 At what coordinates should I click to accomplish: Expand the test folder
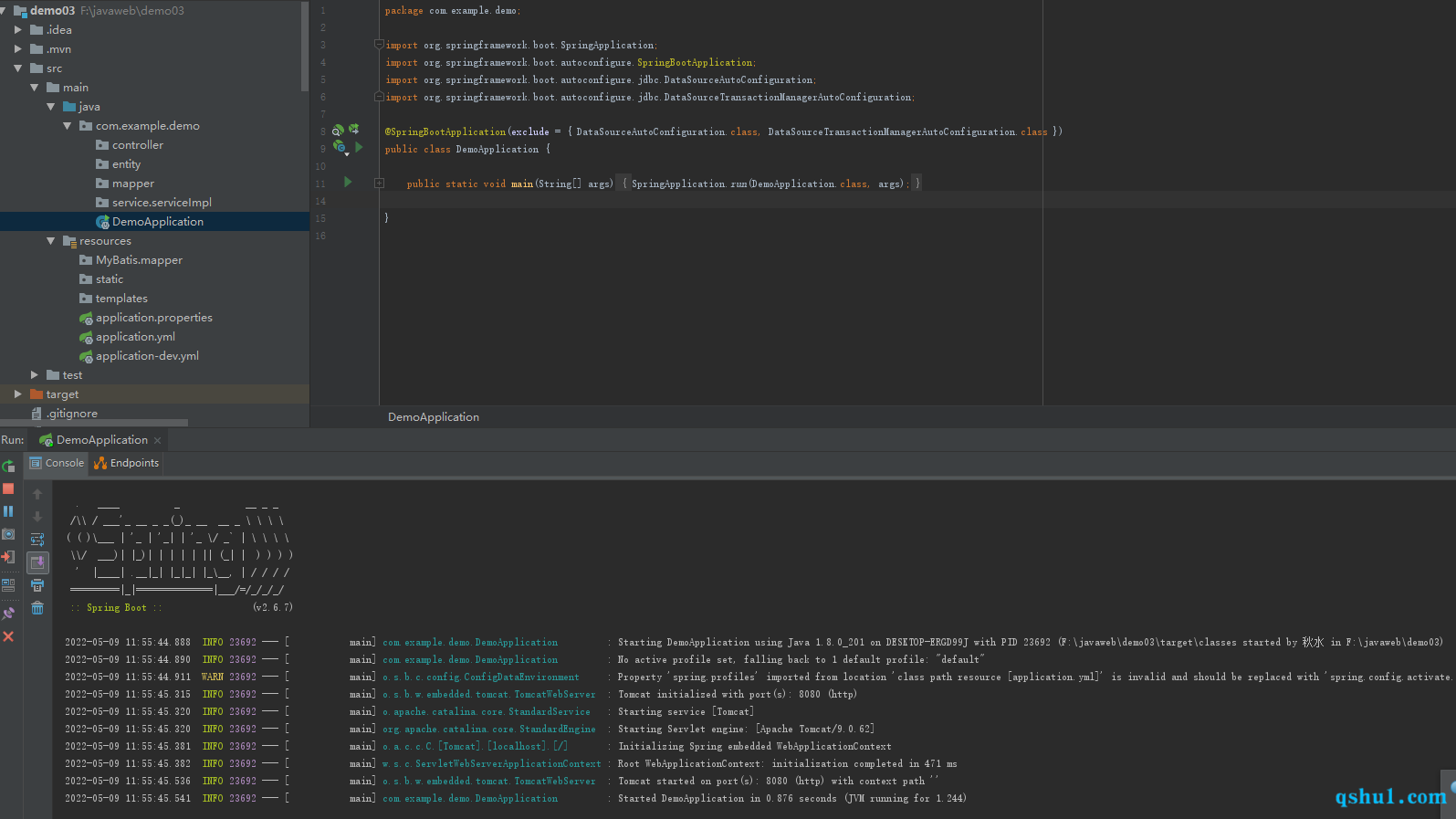coord(35,375)
